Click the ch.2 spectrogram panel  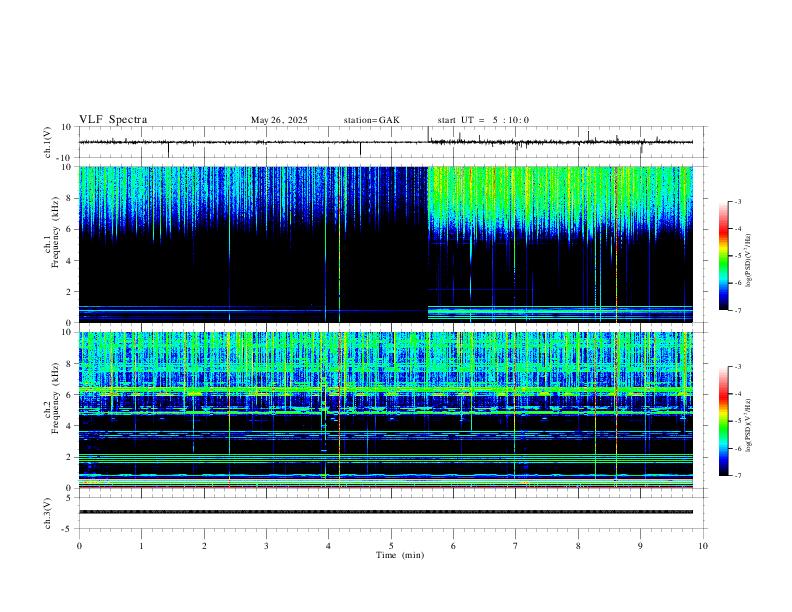point(386,410)
